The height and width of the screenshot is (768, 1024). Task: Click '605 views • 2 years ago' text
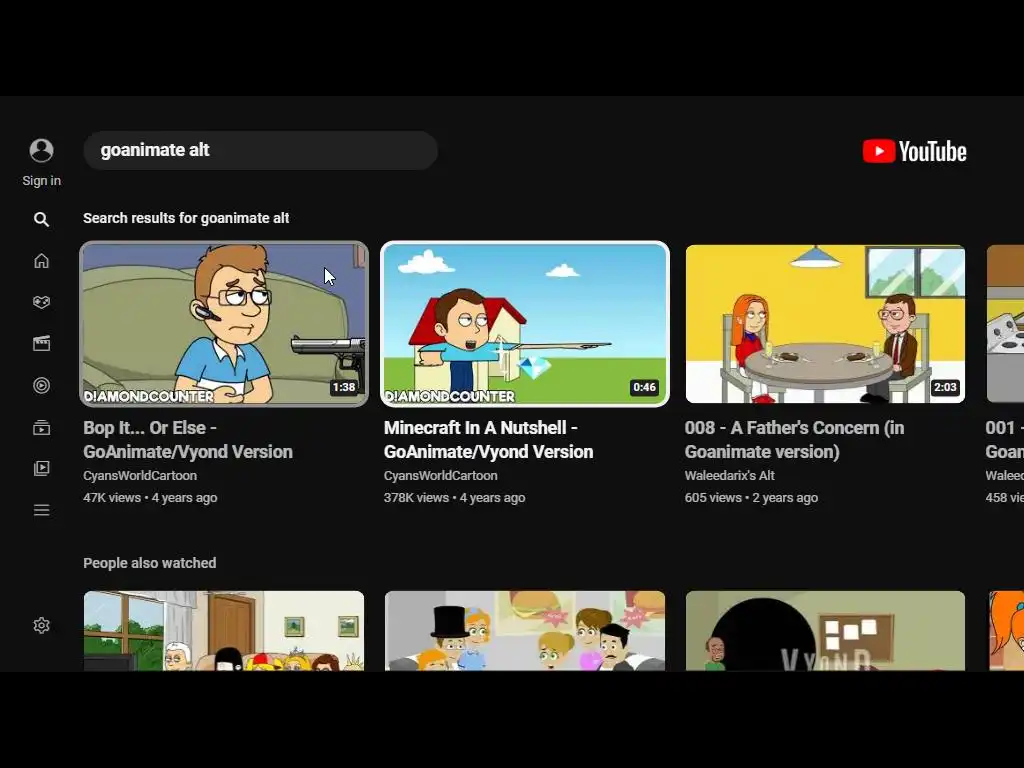click(x=751, y=498)
